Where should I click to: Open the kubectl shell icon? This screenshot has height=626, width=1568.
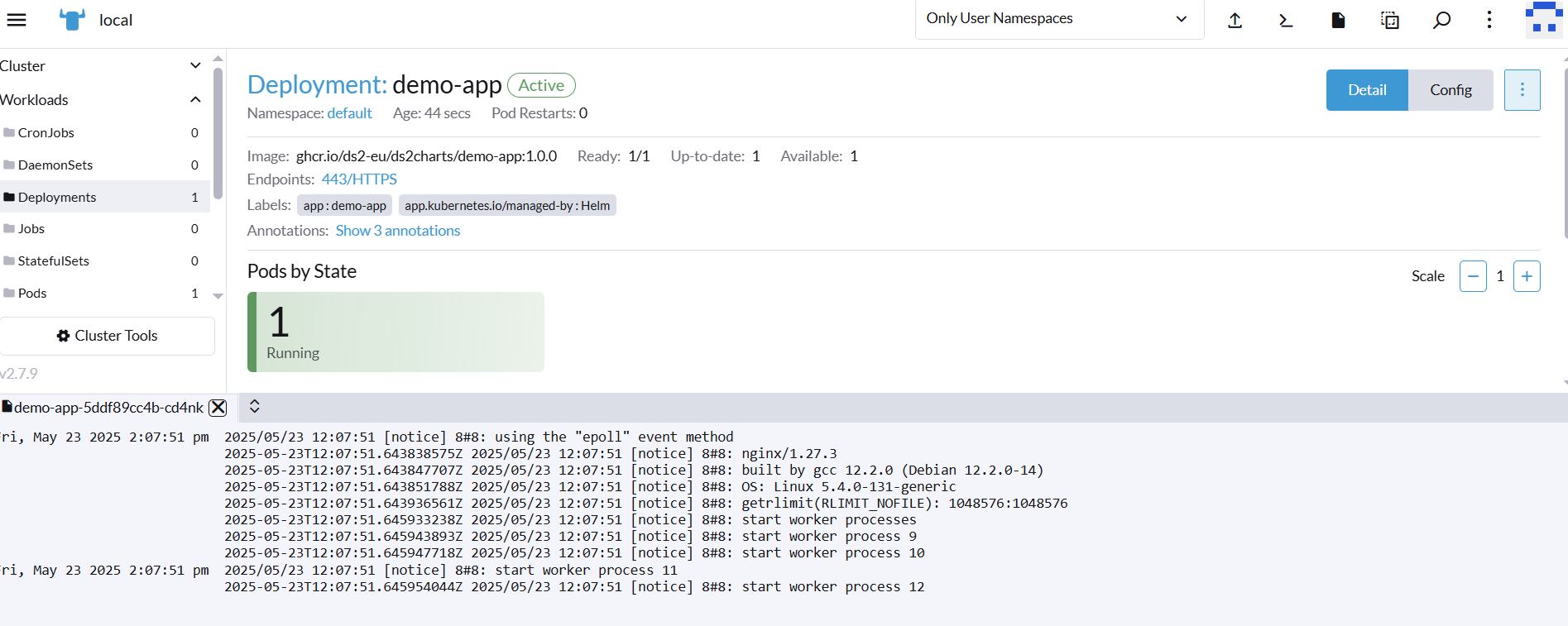(x=1286, y=21)
